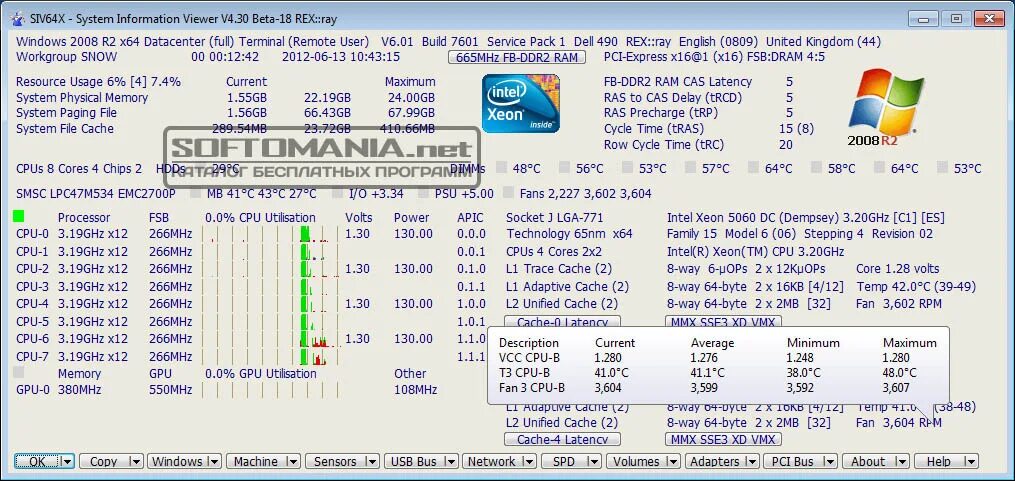1015x481 pixels.
Task: Click MMX SSE3 XD VMX above tooltip
Action: click(723, 321)
